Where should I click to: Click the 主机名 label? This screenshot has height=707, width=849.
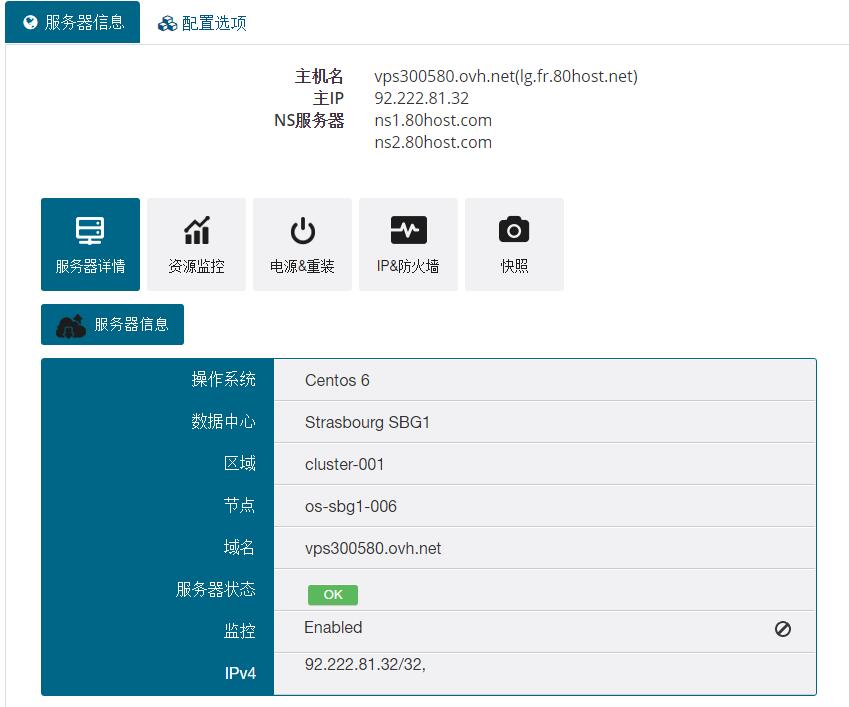(x=319, y=76)
